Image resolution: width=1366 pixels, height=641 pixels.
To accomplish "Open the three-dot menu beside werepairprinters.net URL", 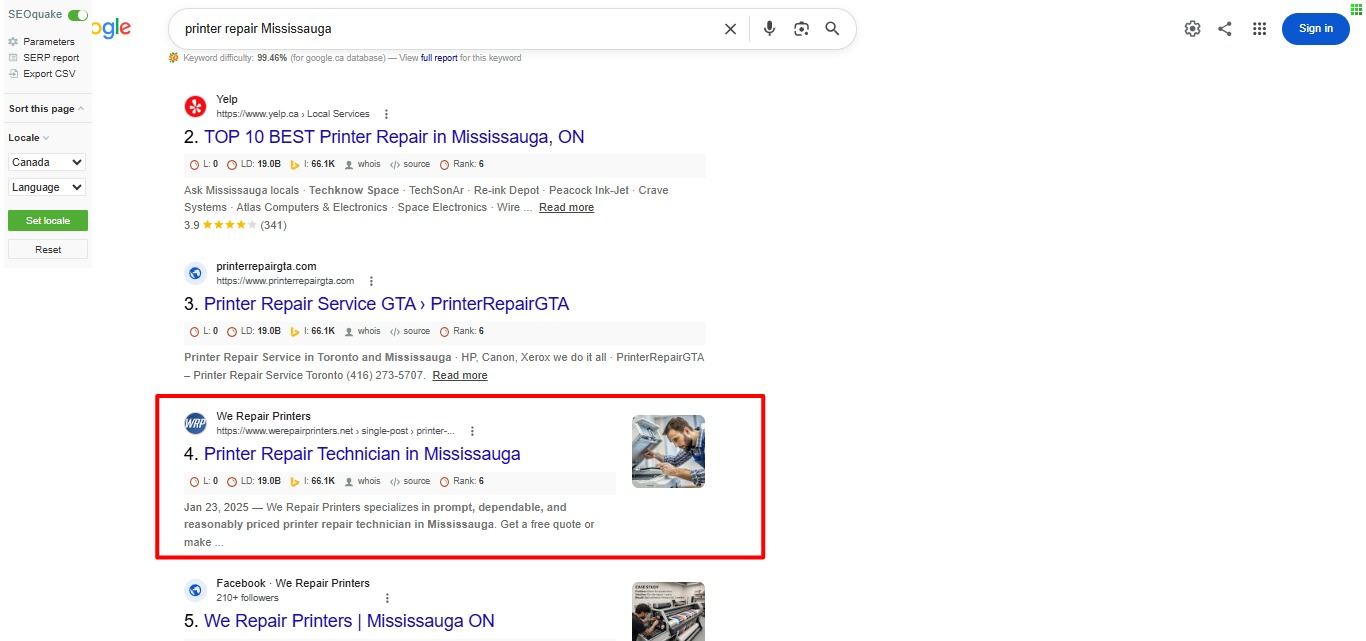I will pos(472,431).
